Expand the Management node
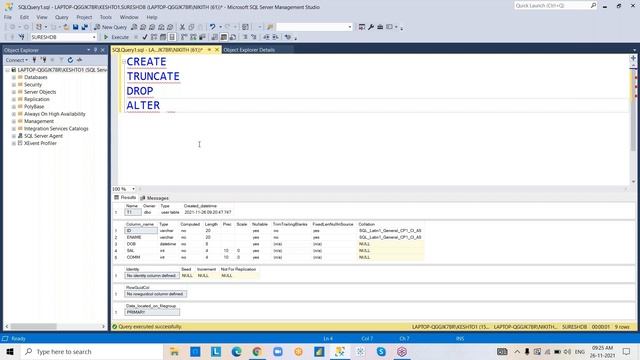This screenshot has height=360, width=640. (x=13, y=121)
